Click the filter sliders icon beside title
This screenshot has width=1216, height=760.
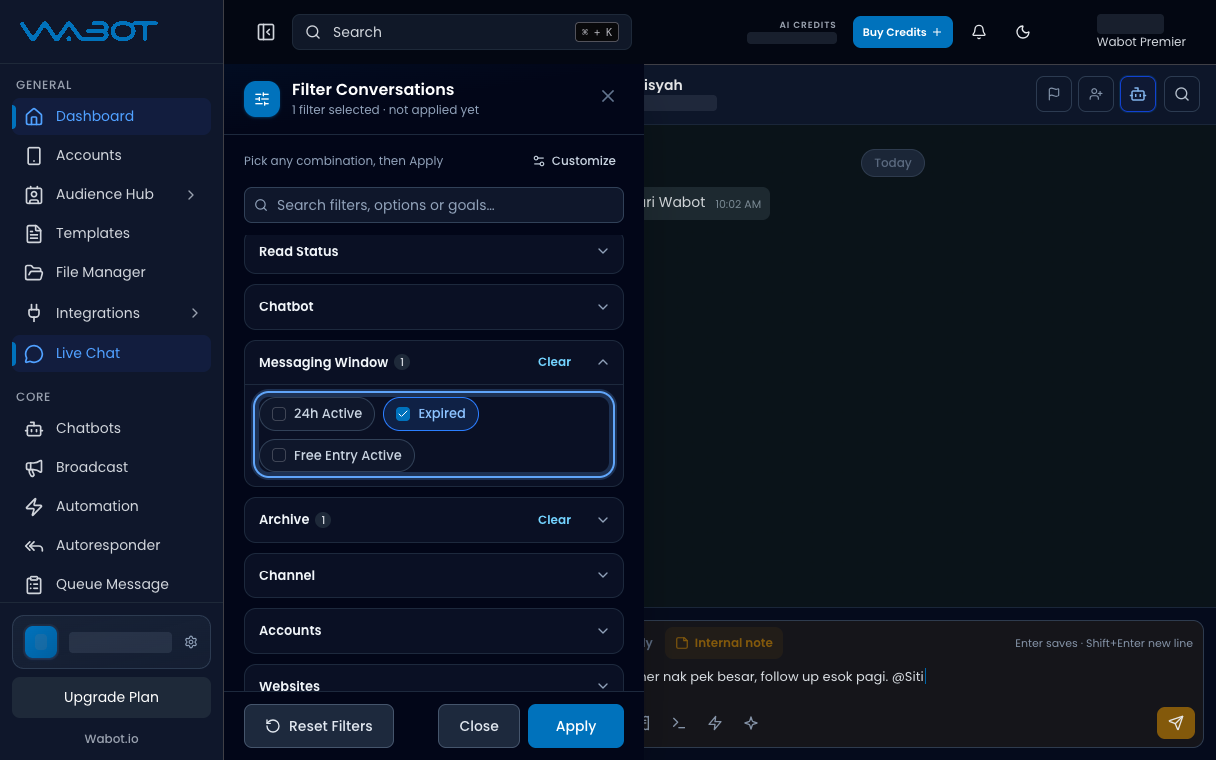(x=262, y=99)
